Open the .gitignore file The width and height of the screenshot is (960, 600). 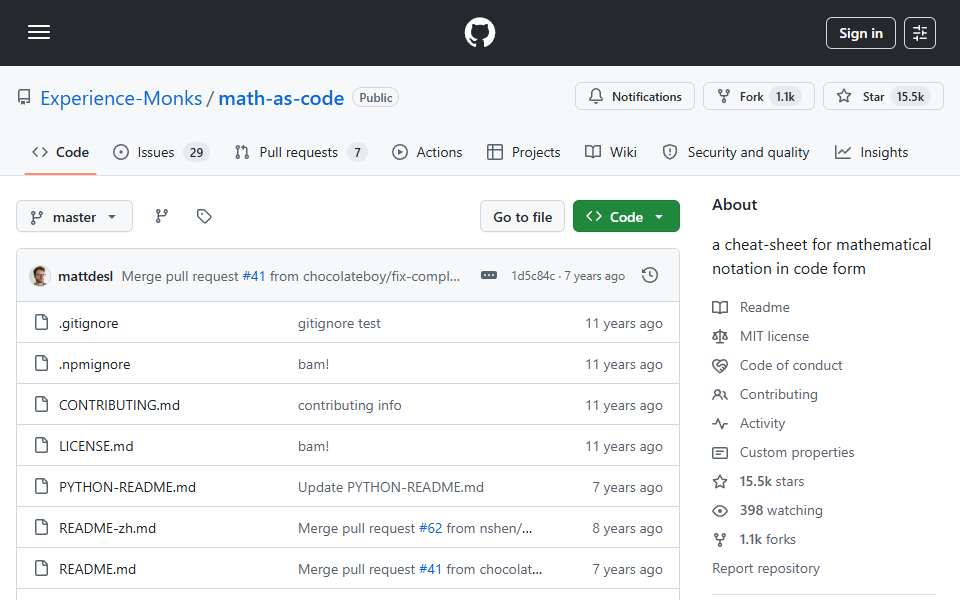pyautogui.click(x=89, y=323)
